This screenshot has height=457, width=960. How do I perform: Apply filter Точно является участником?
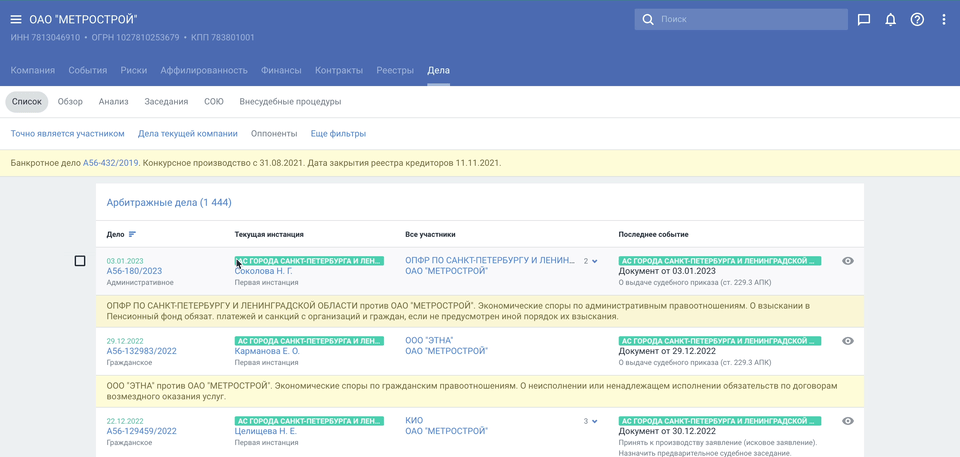[67, 134]
